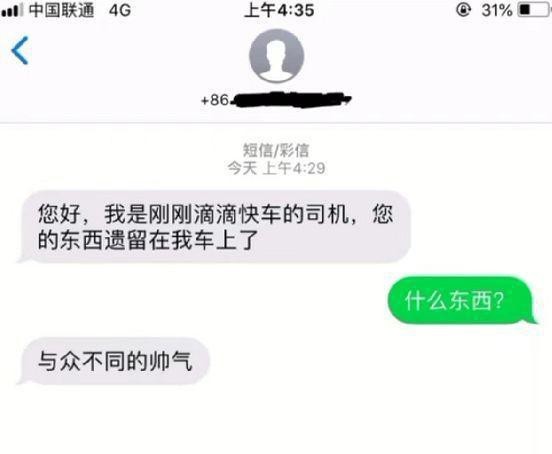Select the driver's 滴滴快车 message bubble
Image resolution: width=552 pixels, height=454 pixels.
click(215, 227)
